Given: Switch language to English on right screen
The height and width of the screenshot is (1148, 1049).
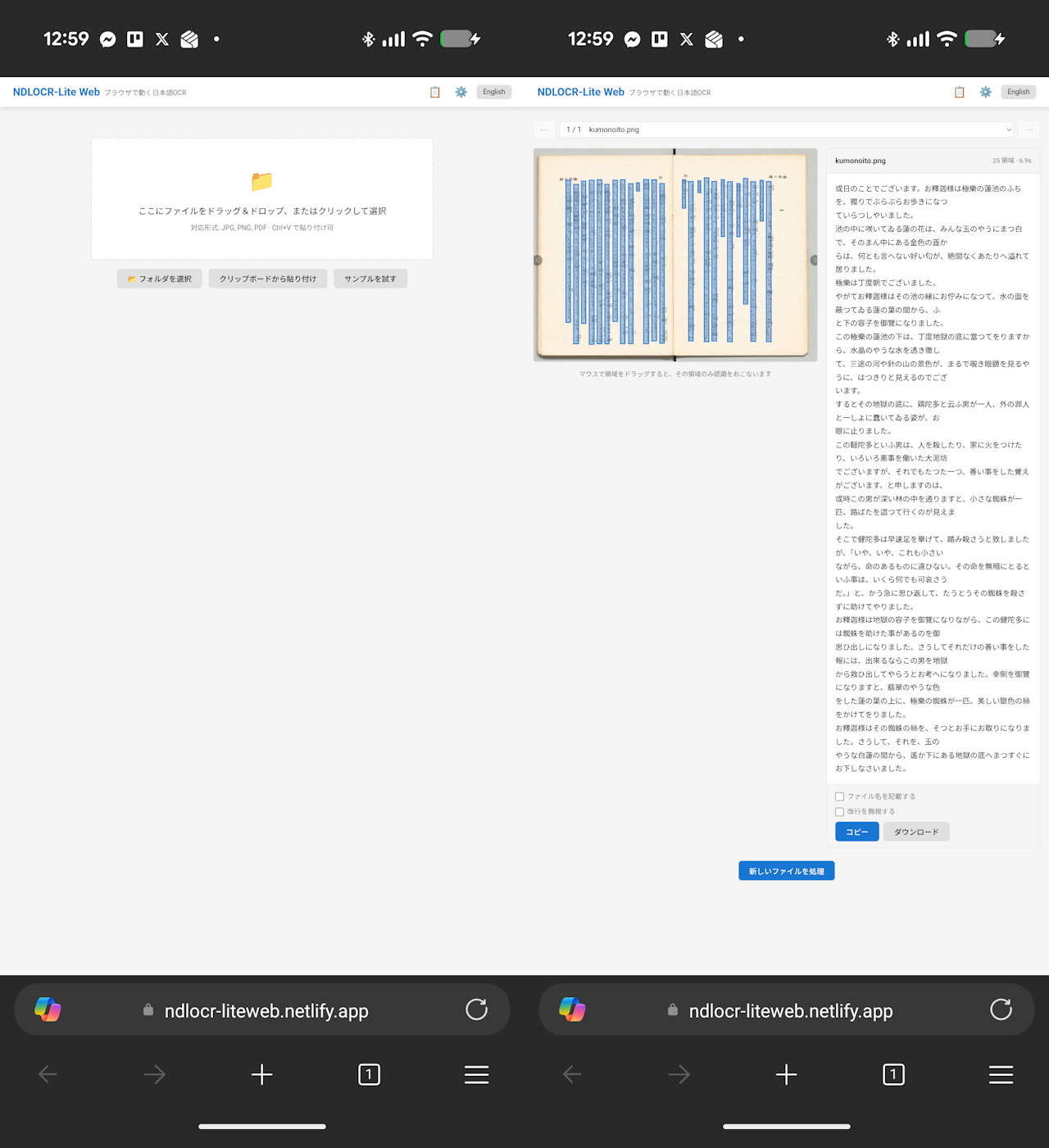Looking at the screenshot, I should coord(1019,92).
